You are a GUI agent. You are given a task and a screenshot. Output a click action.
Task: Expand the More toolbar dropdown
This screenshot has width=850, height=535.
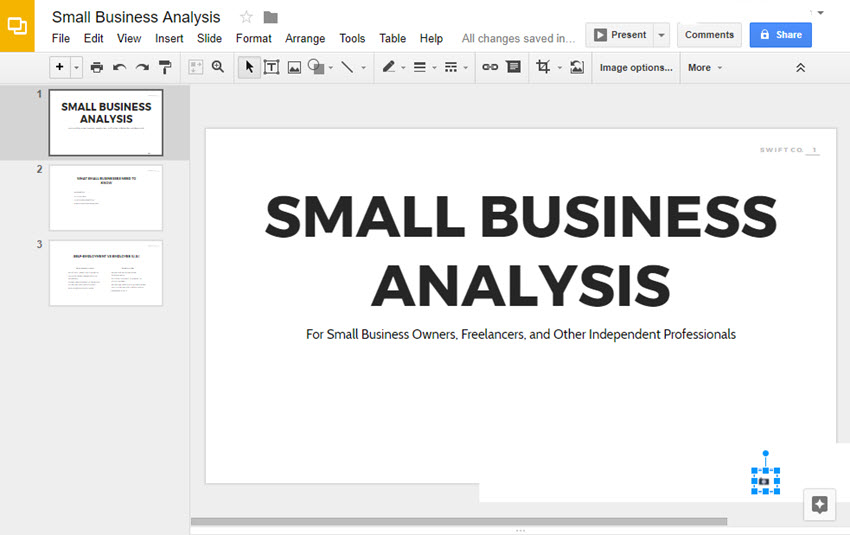click(x=705, y=67)
